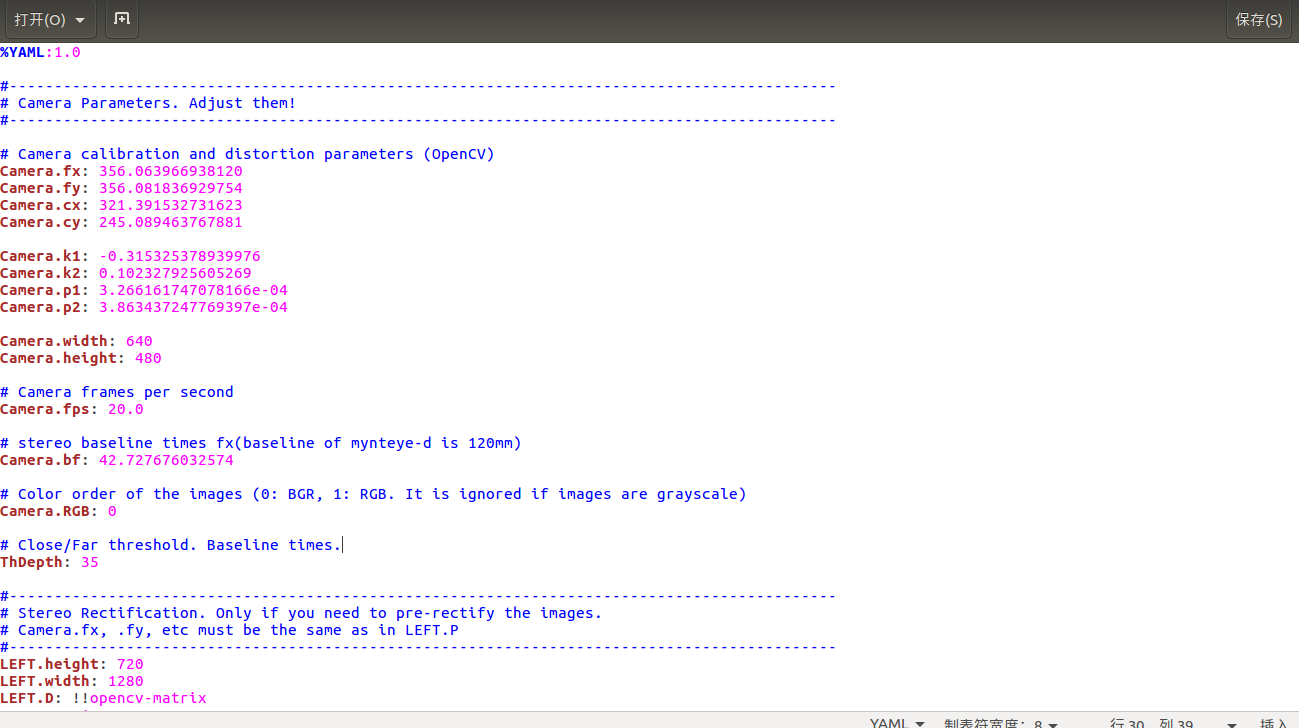Click the Camera.bf value 42.727676032574

[x=166, y=460]
